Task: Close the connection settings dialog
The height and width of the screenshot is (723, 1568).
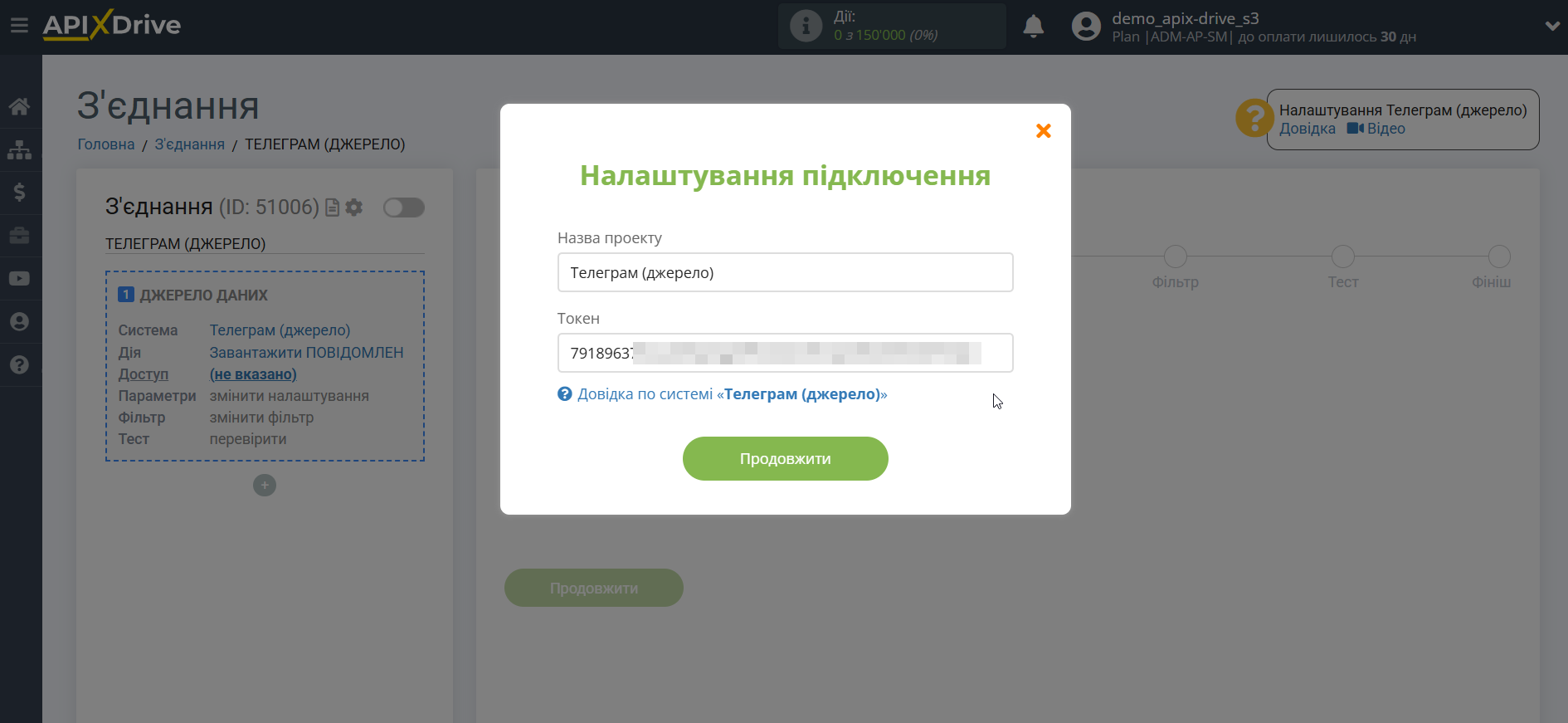Action: [x=1044, y=130]
